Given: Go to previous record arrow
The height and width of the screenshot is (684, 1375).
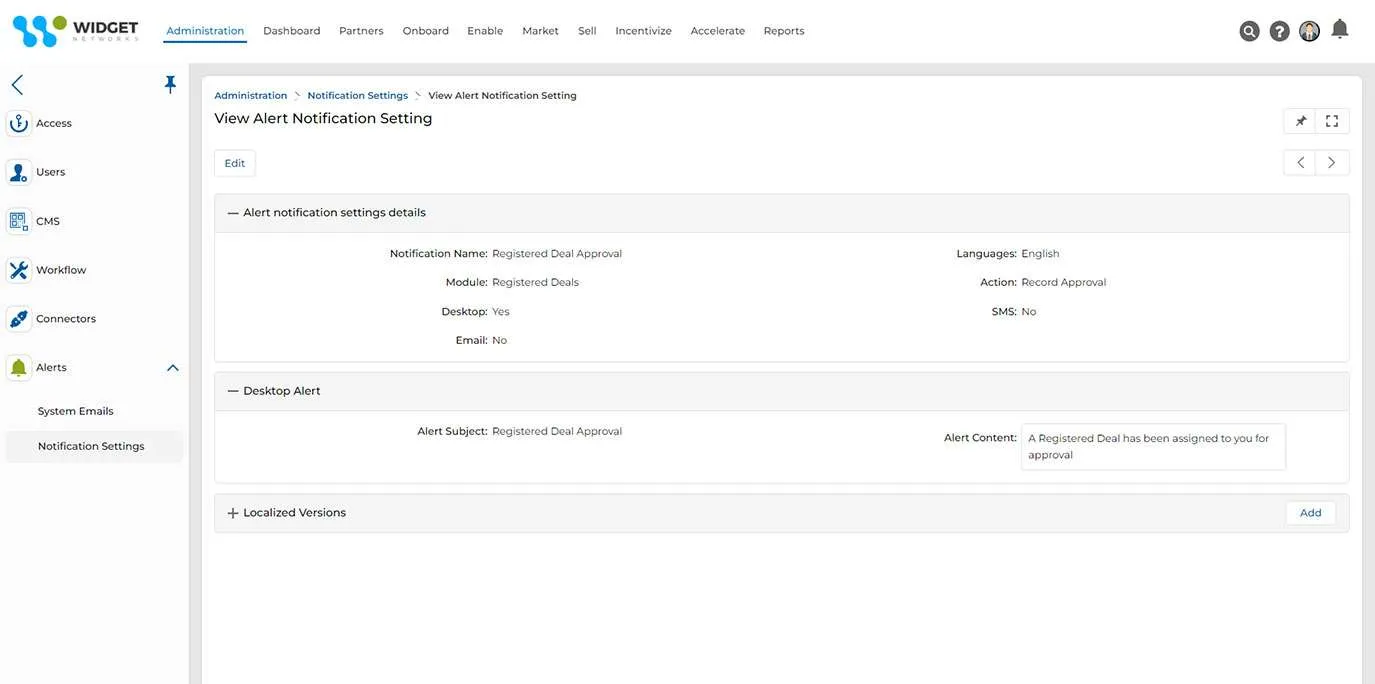Looking at the screenshot, I should [x=1300, y=163].
